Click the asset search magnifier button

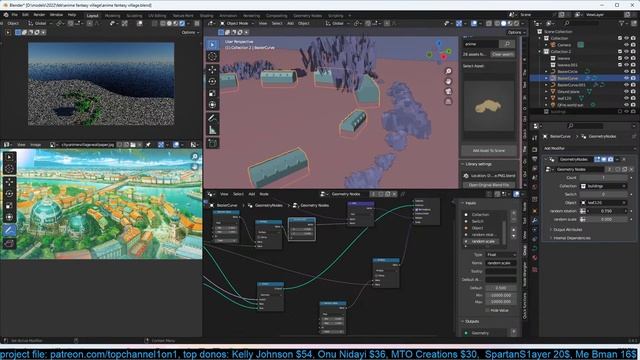pos(507,44)
